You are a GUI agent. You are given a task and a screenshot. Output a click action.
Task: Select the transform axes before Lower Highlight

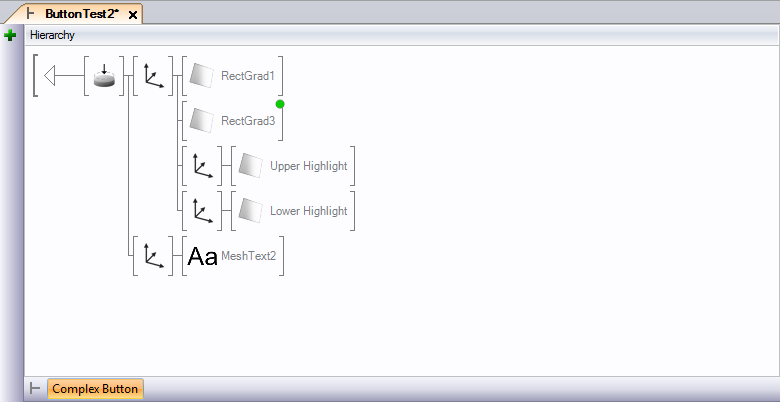pos(202,211)
